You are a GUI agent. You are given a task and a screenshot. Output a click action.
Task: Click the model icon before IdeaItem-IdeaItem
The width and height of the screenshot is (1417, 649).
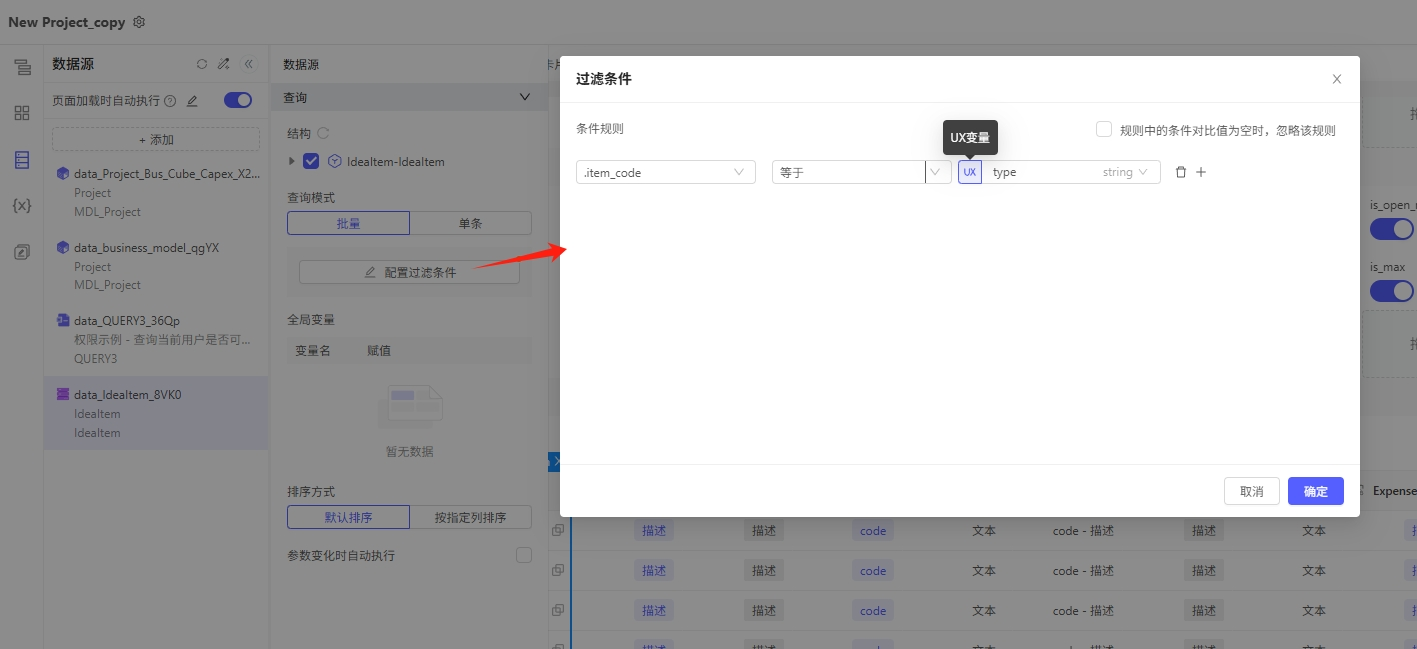(x=335, y=161)
